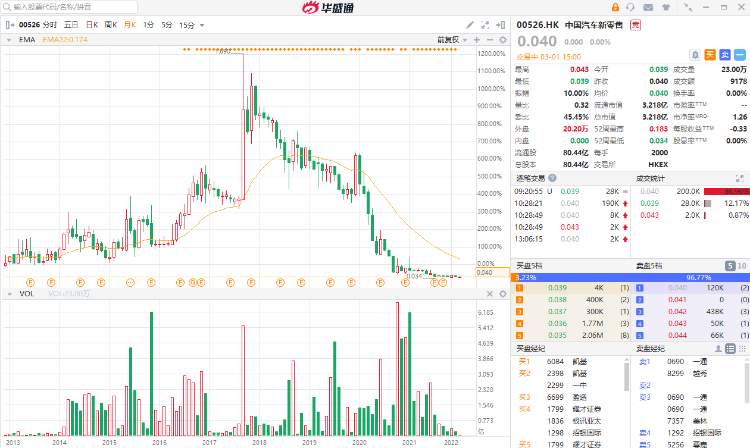The width and height of the screenshot is (750, 448).
Task: Switch to 1分 one-minute chart tab
Action: pyautogui.click(x=148, y=25)
